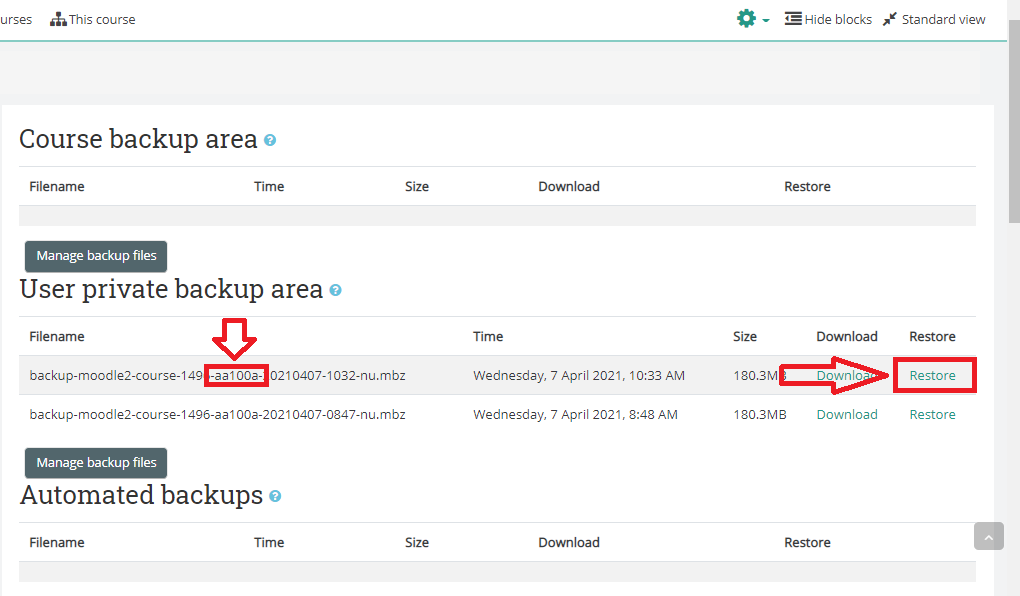Download the 0847-nu.mbz backup file
The width and height of the screenshot is (1020, 596).
(847, 414)
